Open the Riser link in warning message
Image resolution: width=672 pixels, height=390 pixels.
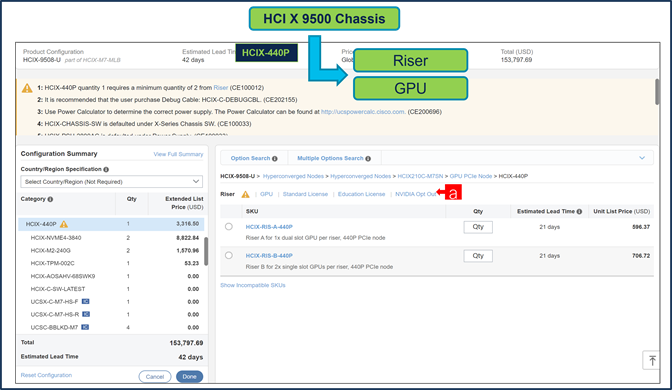click(x=221, y=87)
